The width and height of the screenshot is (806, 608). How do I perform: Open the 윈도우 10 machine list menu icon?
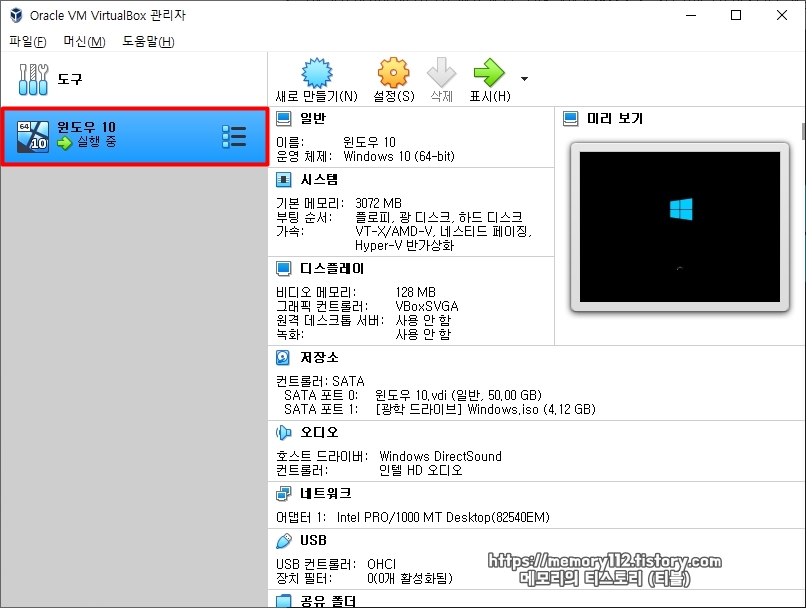coord(234,137)
